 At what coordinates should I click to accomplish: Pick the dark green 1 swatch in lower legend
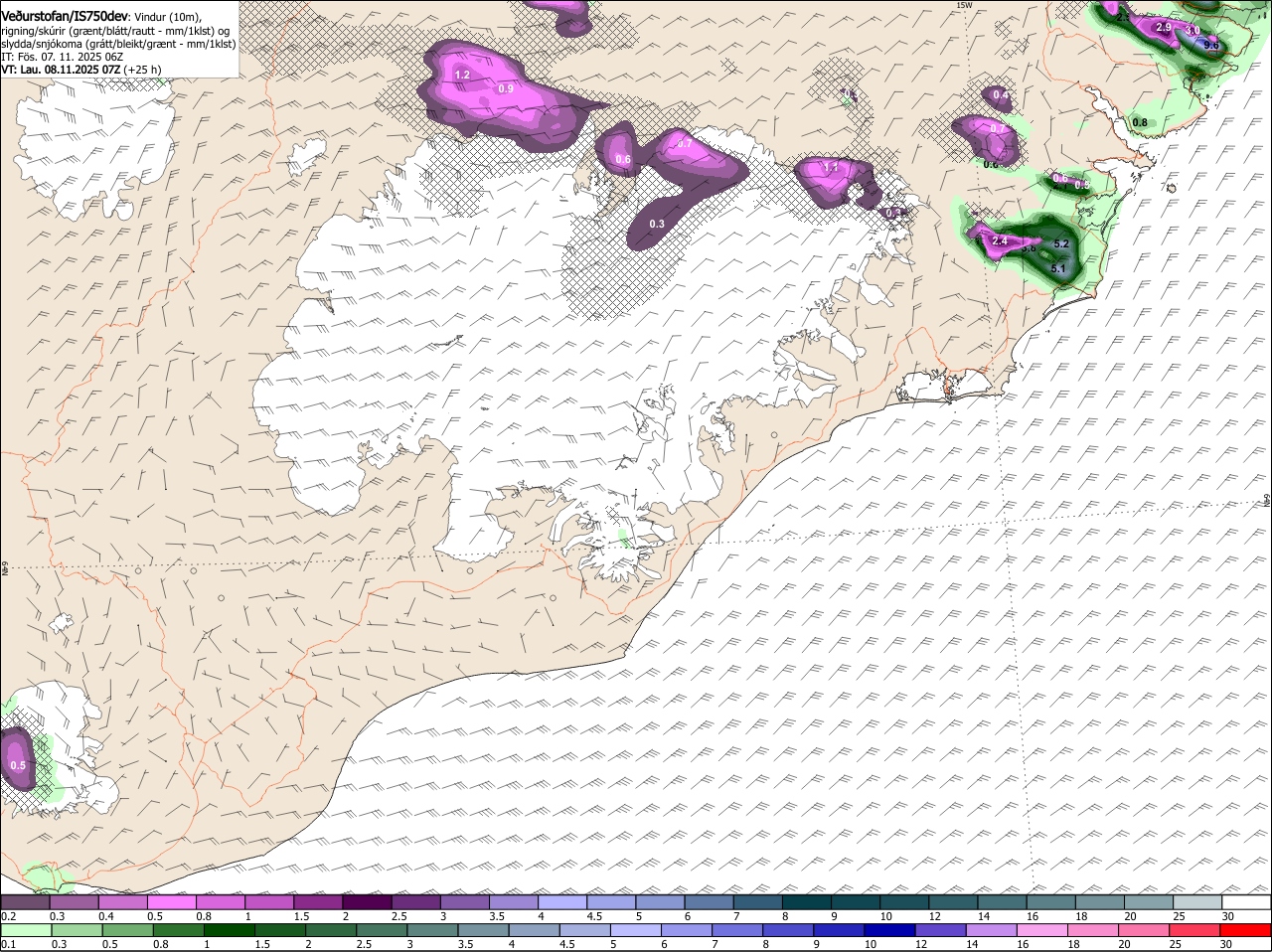[x=228, y=931]
